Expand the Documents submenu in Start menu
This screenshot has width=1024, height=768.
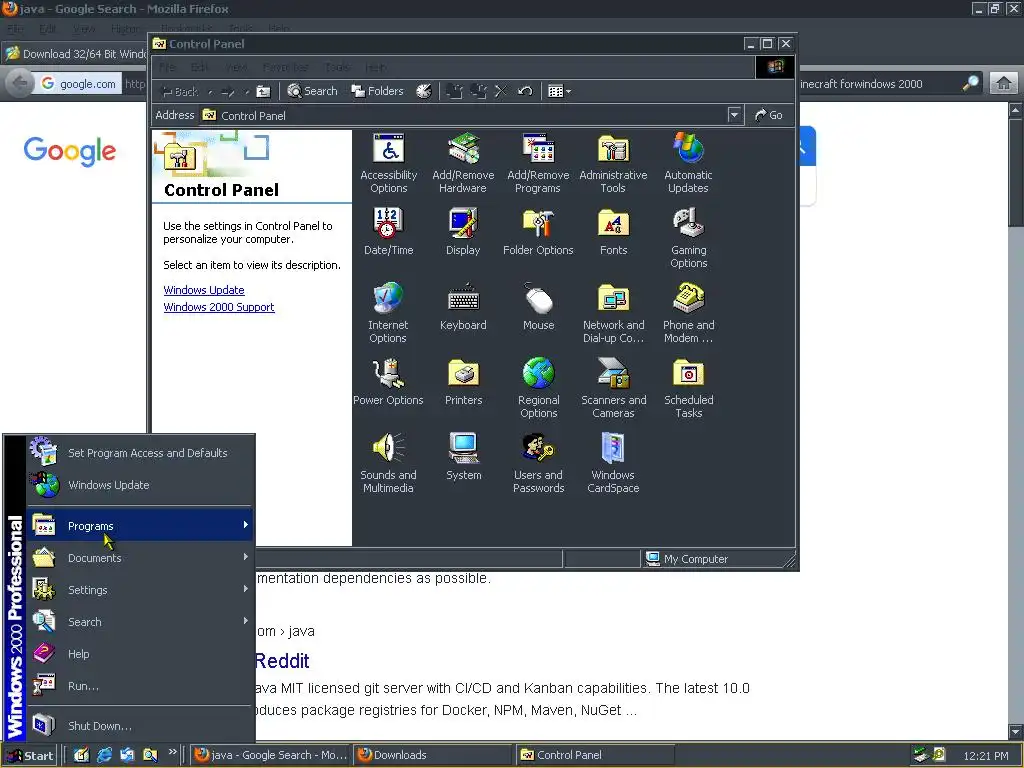pos(140,558)
